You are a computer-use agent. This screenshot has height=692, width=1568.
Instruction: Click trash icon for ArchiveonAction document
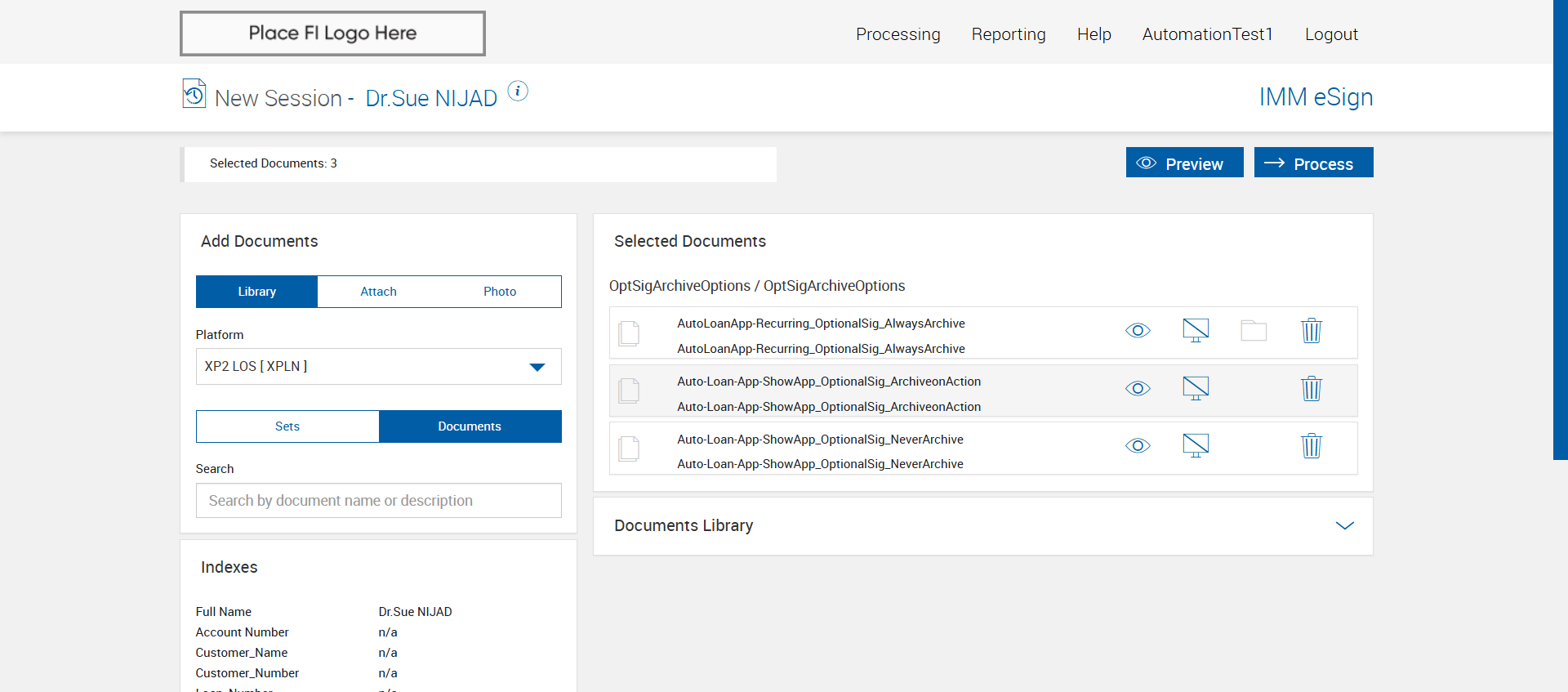click(x=1311, y=389)
